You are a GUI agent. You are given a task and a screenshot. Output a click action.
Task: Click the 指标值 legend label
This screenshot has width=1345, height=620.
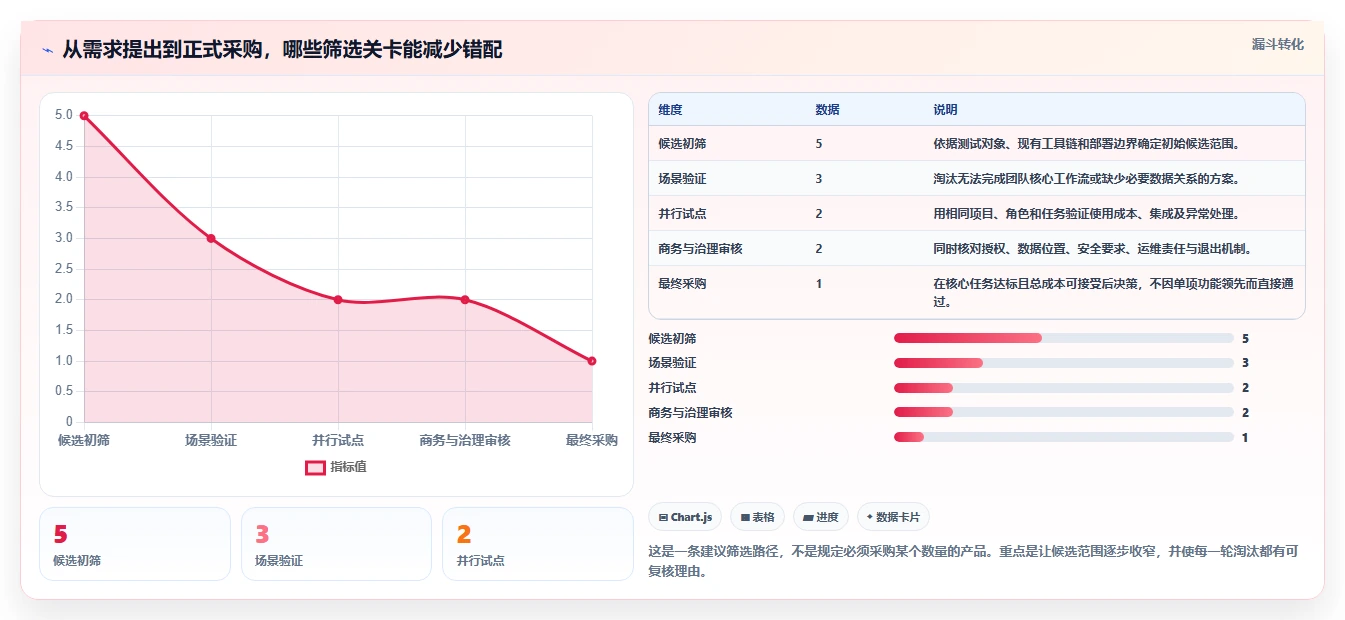tap(348, 467)
